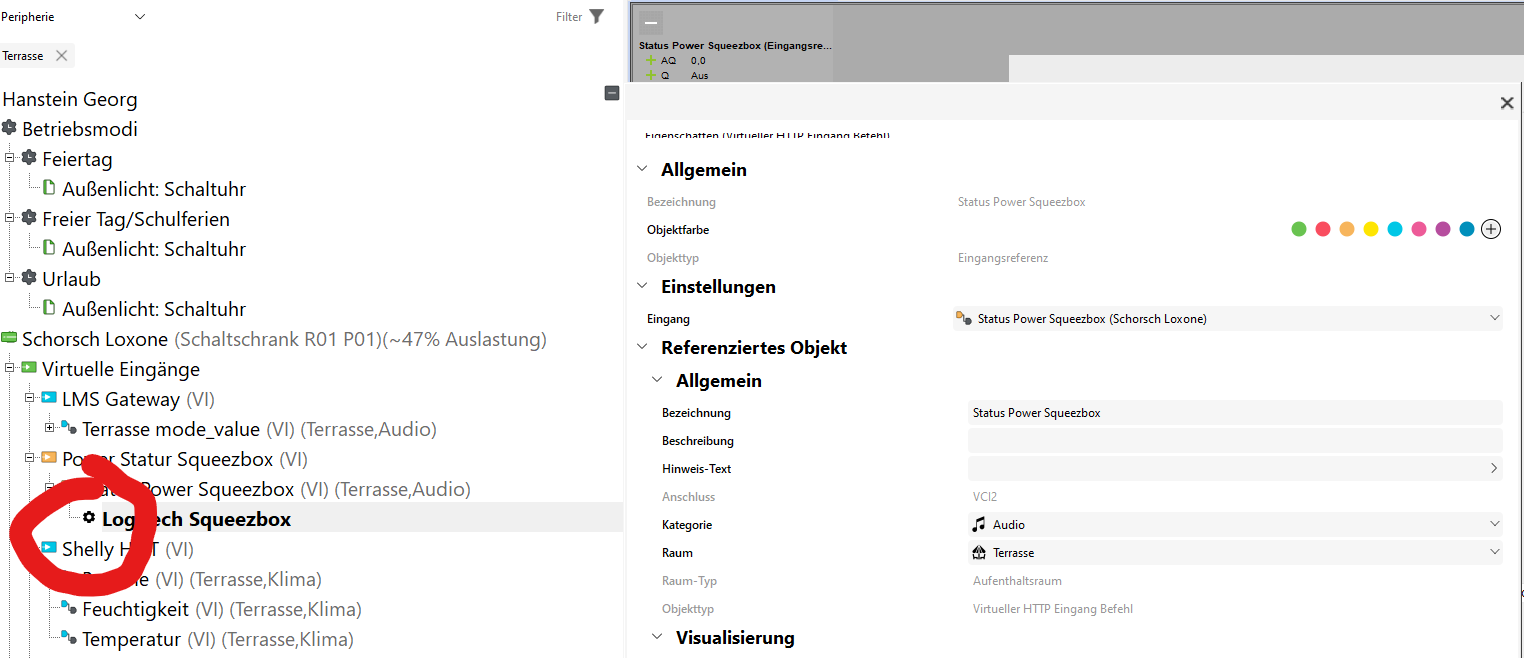Click the Betriebsmodi gear icon
This screenshot has height=658, width=1524.
[10, 129]
